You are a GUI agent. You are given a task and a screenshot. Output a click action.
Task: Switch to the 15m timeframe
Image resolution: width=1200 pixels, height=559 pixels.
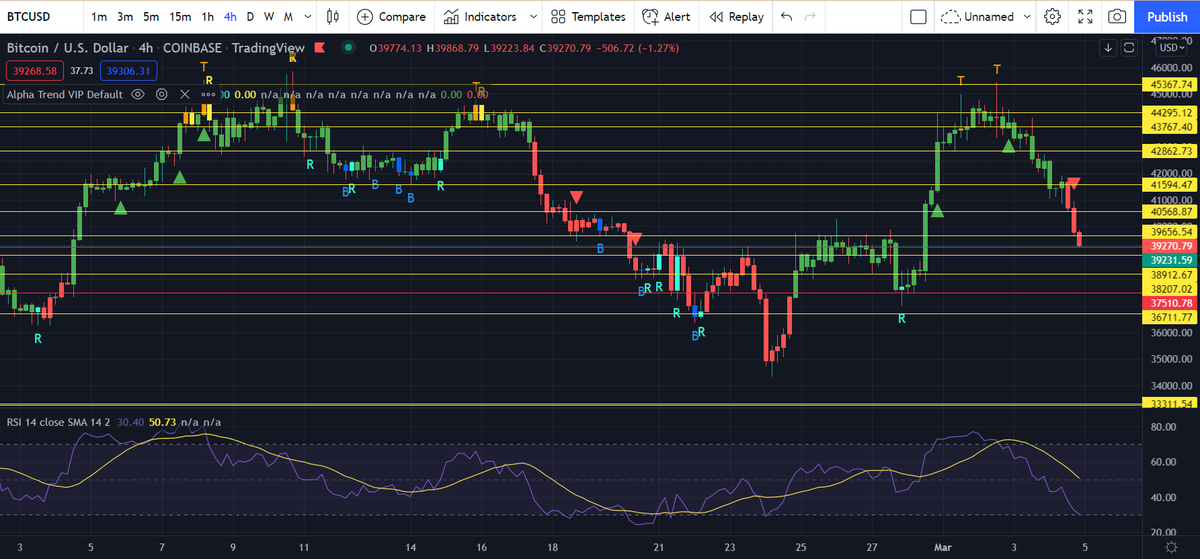[180, 17]
